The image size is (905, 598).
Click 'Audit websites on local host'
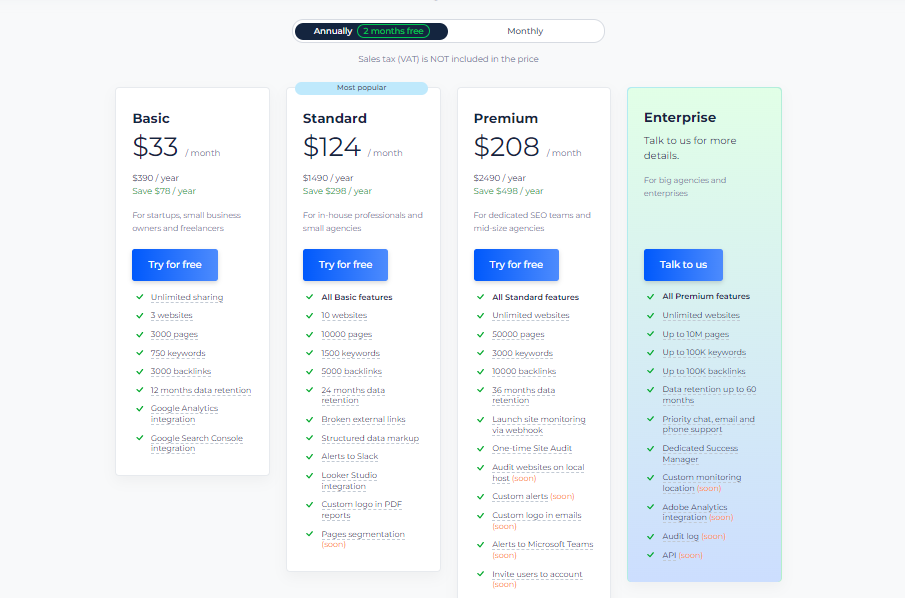(538, 473)
